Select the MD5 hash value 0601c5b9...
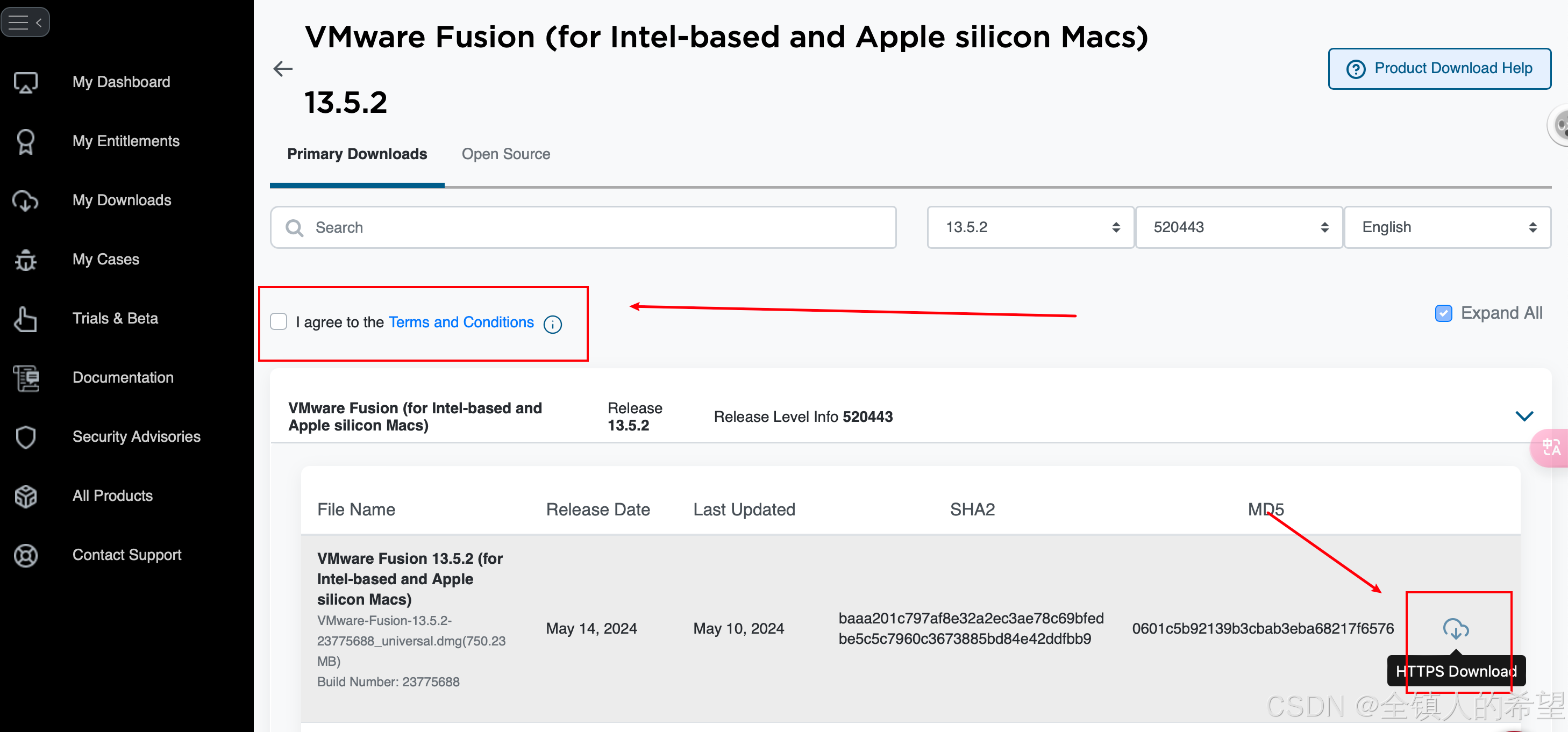1568x732 pixels. click(x=1263, y=629)
